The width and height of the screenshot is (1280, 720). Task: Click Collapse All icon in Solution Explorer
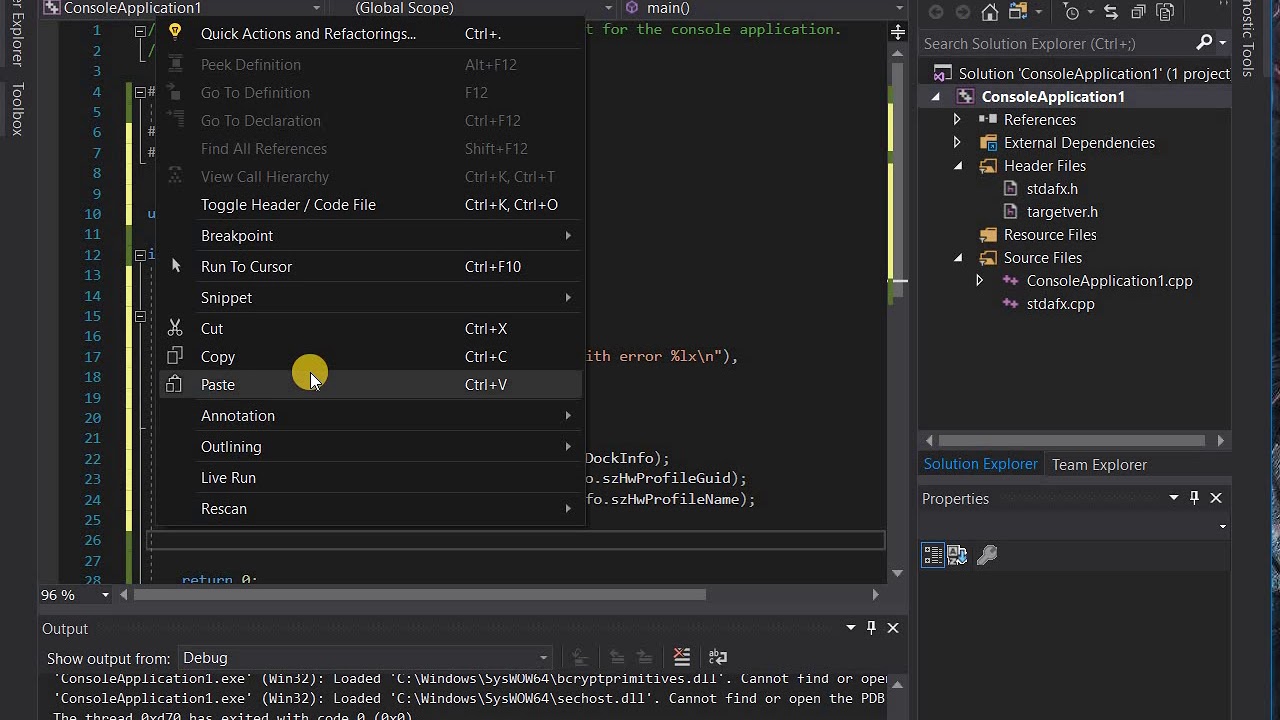coord(1138,12)
